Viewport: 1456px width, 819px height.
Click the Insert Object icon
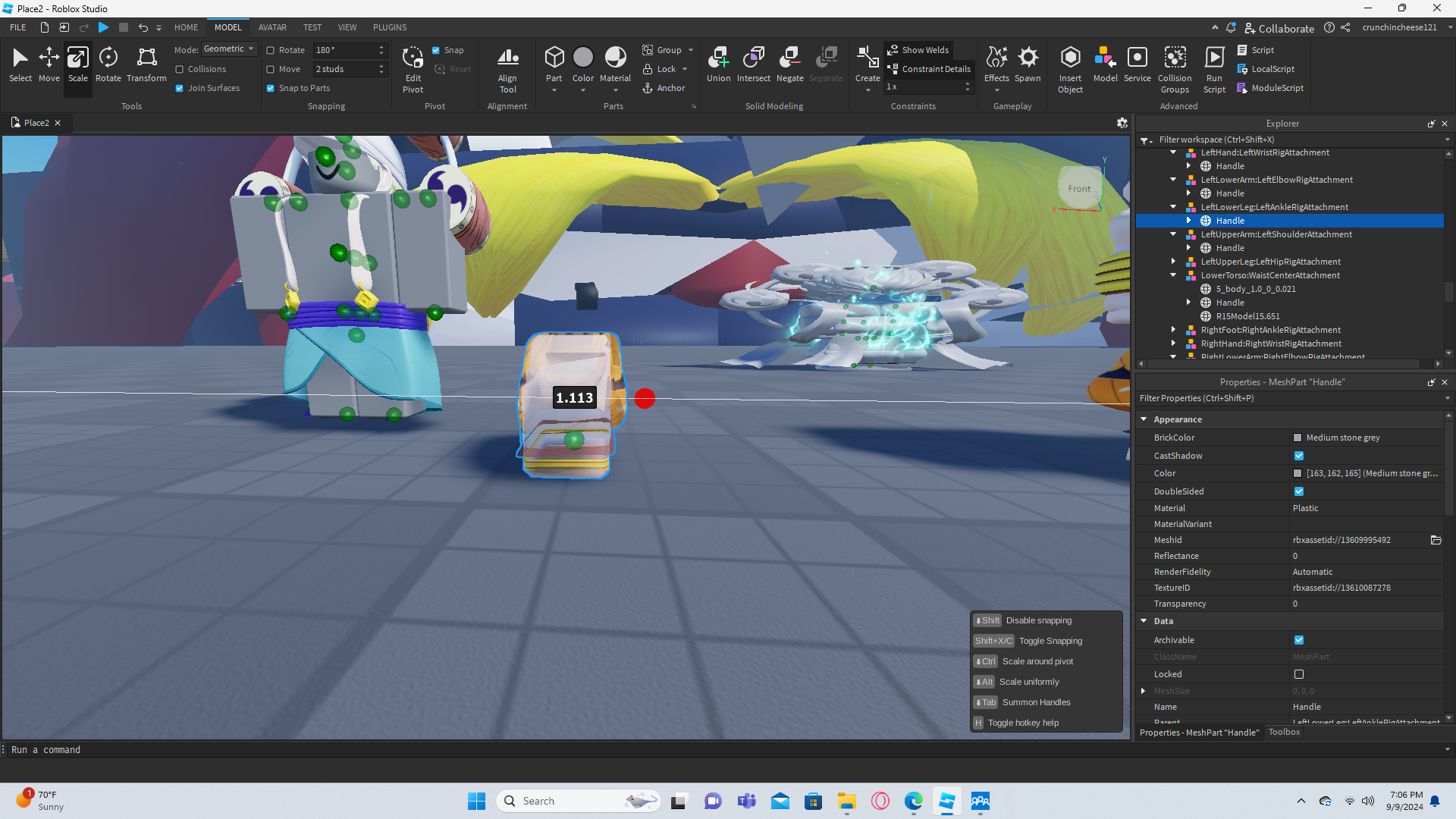1070,68
